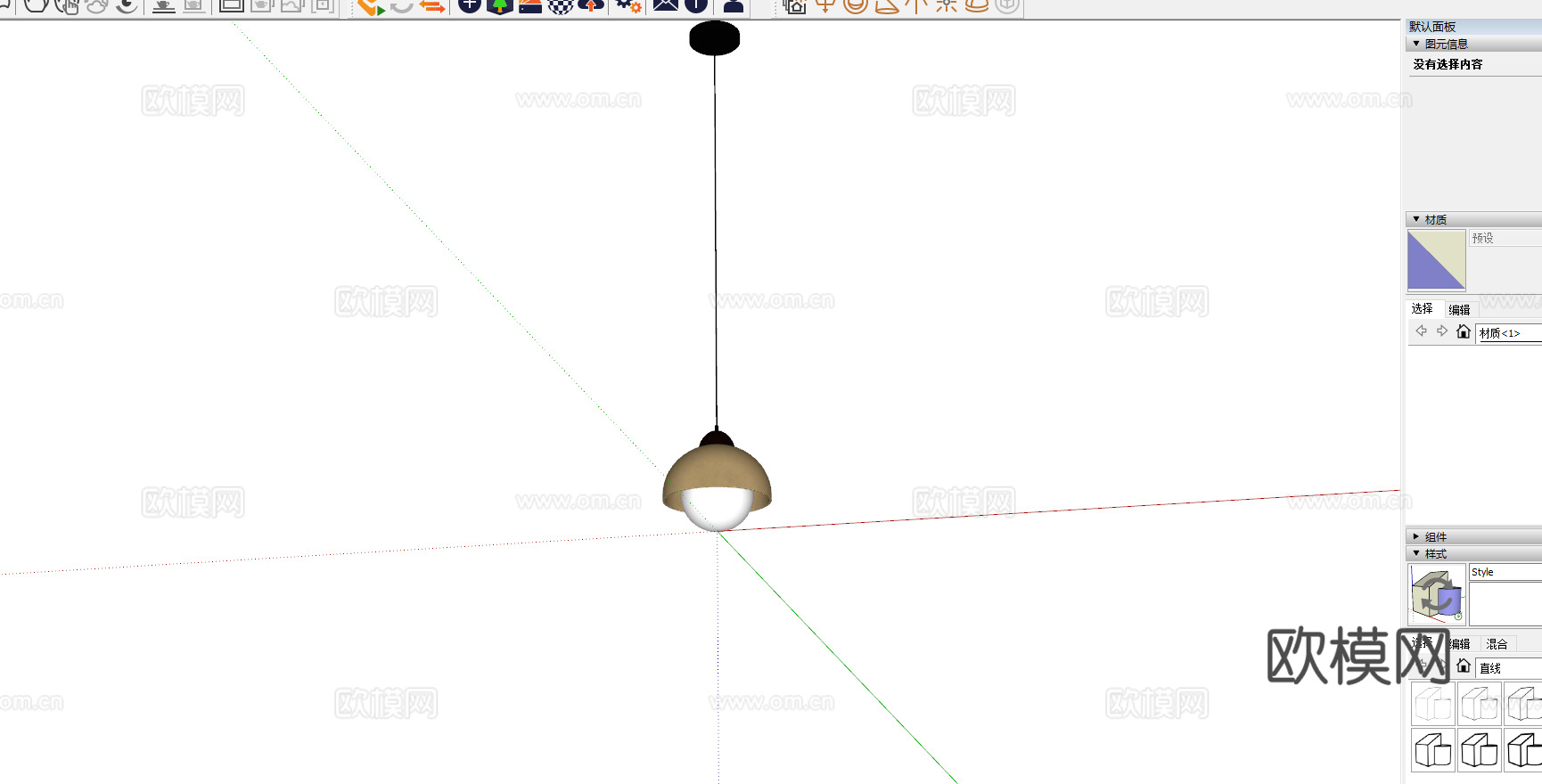Click the orange double-arrow swap icon
This screenshot has height=784, width=1542.
pos(432,6)
